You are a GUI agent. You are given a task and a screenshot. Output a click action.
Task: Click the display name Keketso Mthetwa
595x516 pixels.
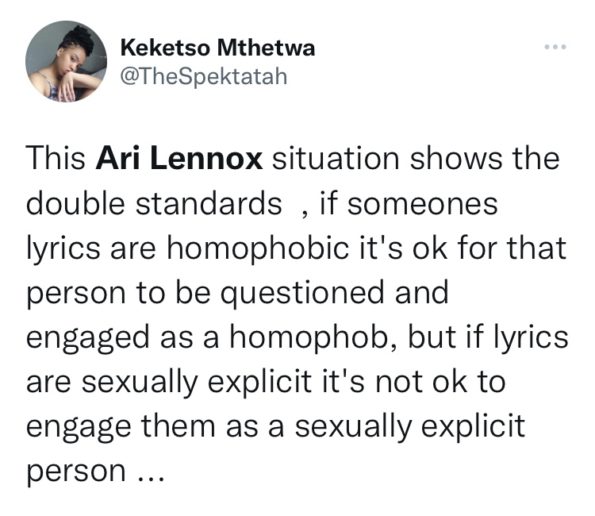(x=218, y=49)
